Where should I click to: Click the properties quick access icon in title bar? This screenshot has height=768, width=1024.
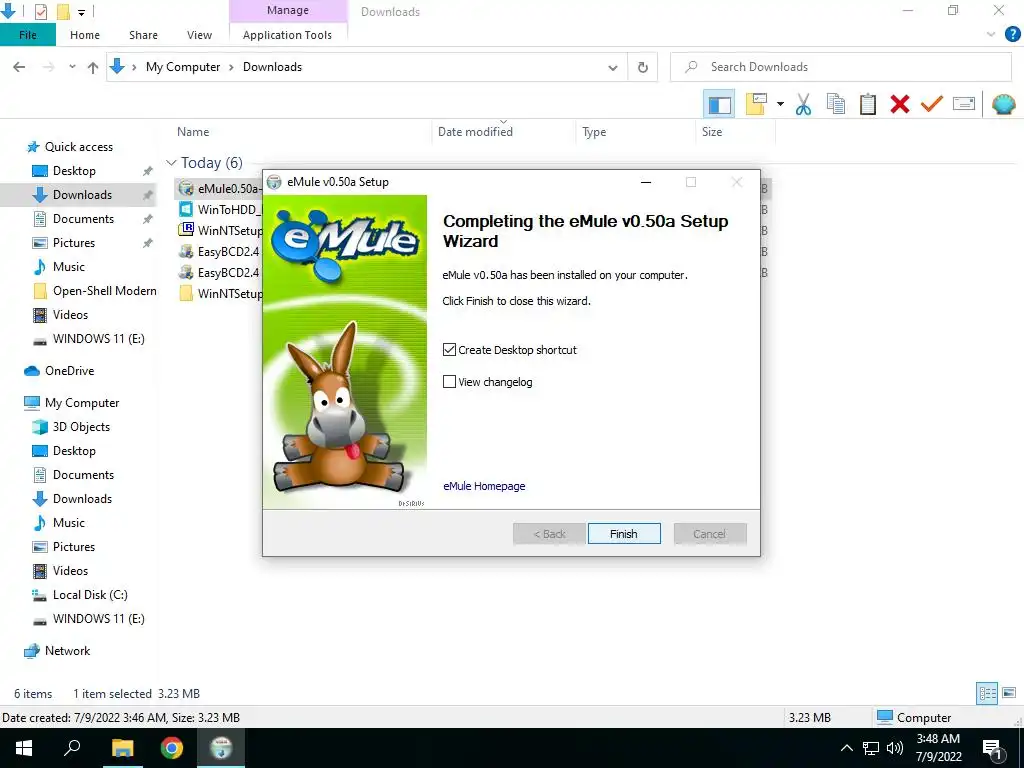point(40,11)
